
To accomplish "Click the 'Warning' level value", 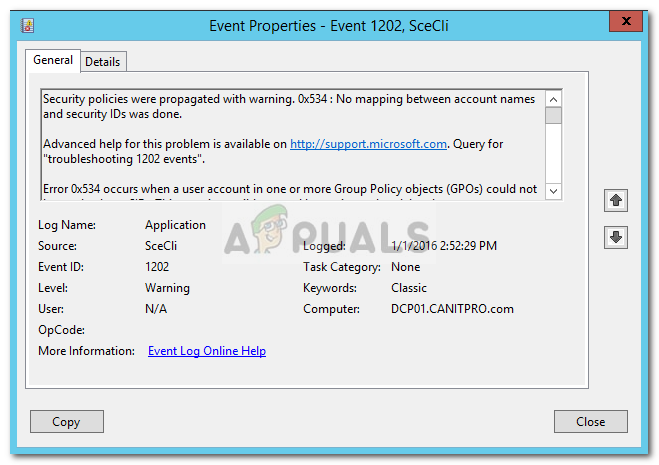I will pyautogui.click(x=167, y=288).
